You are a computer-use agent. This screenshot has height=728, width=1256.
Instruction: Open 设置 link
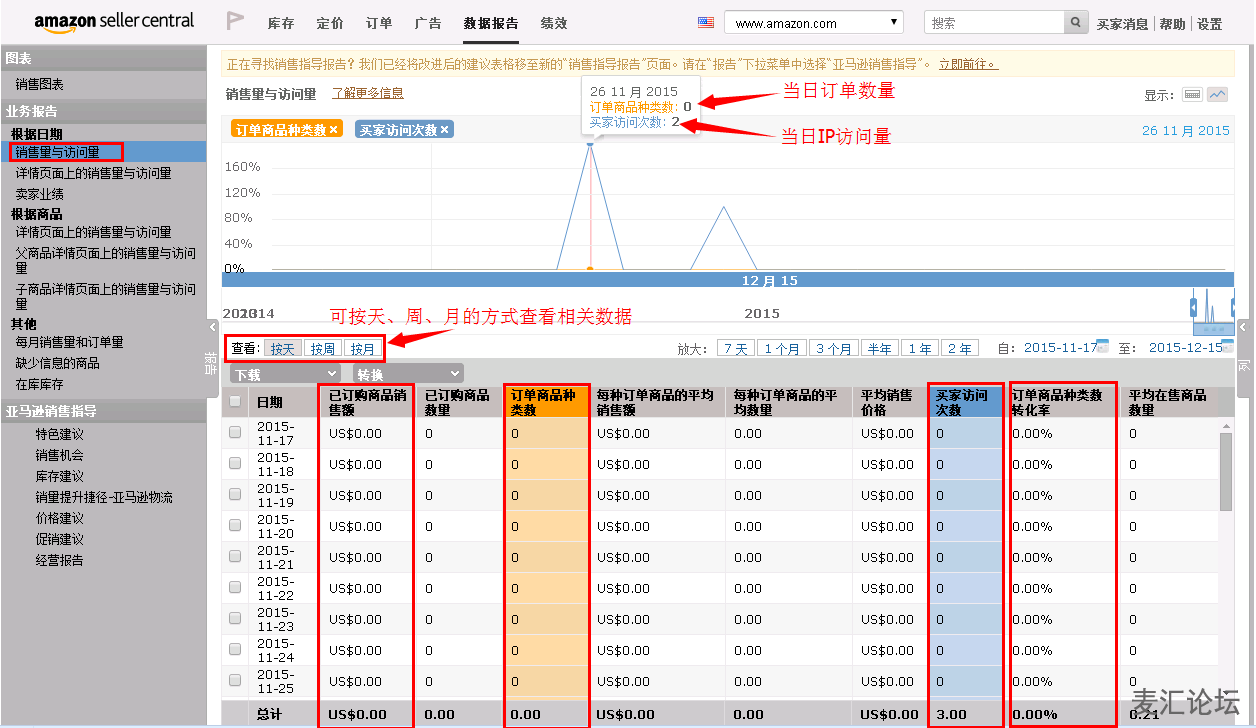coord(1210,24)
